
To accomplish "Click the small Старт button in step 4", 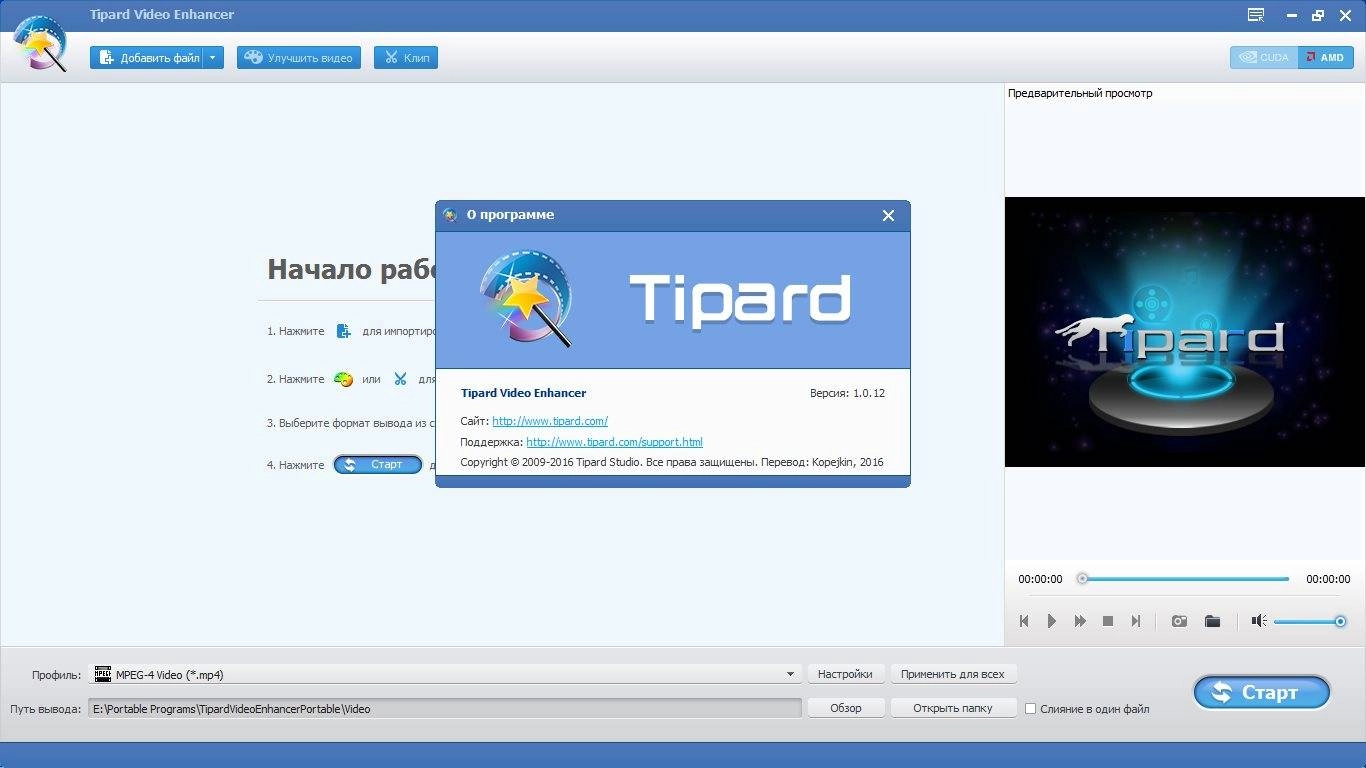I will click(378, 464).
